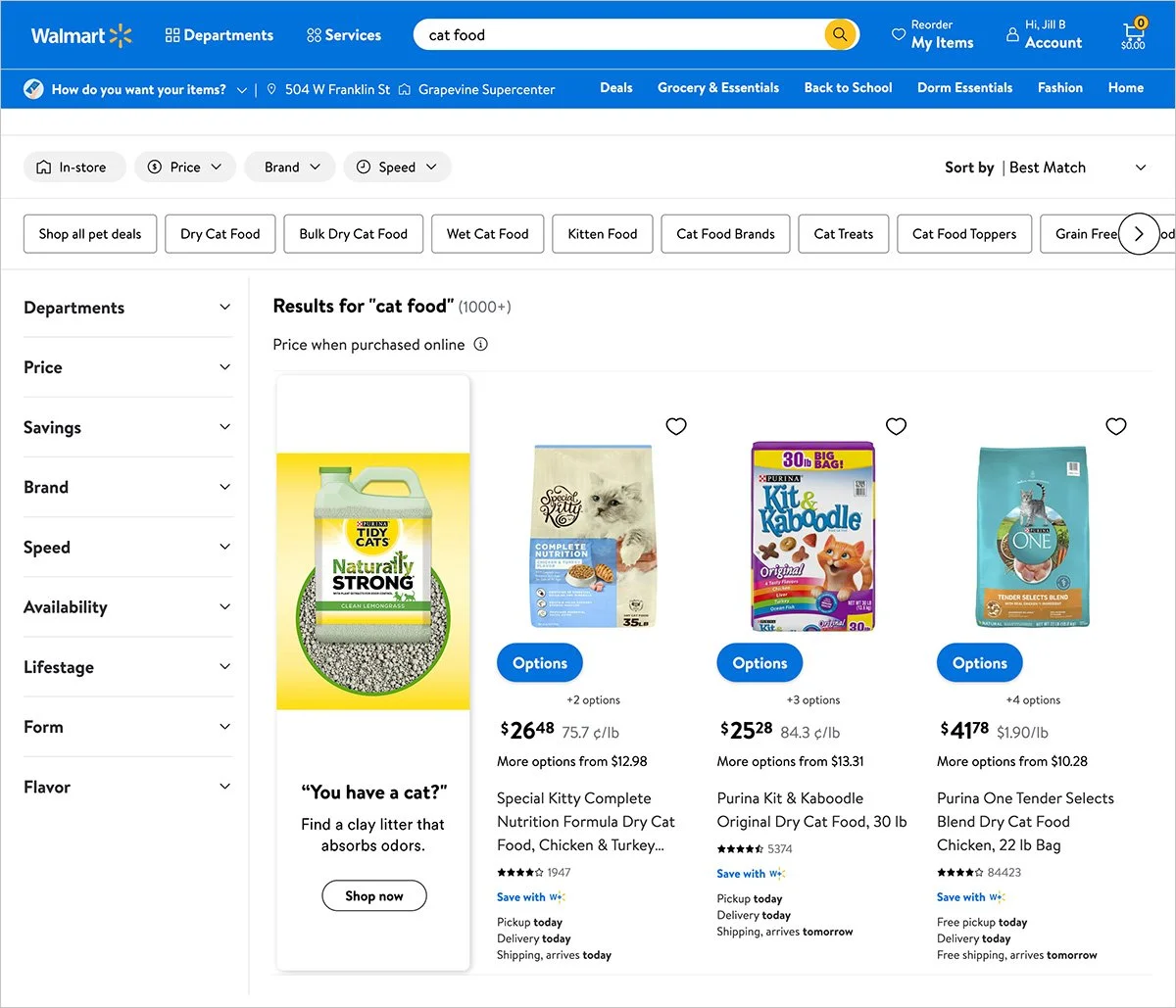Open Dorm Essentials nav link

(x=965, y=87)
